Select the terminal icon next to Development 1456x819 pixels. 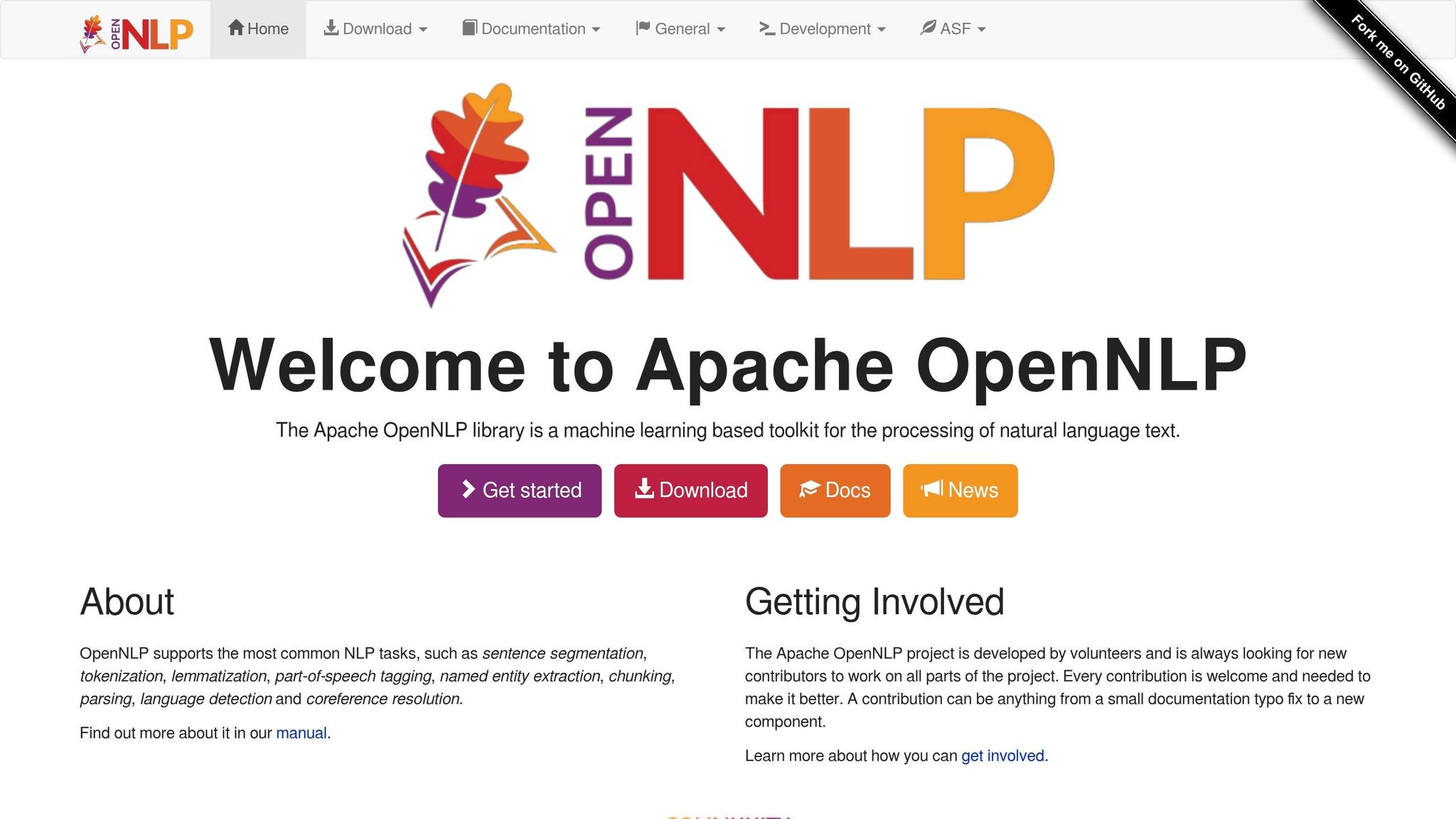coord(766,28)
